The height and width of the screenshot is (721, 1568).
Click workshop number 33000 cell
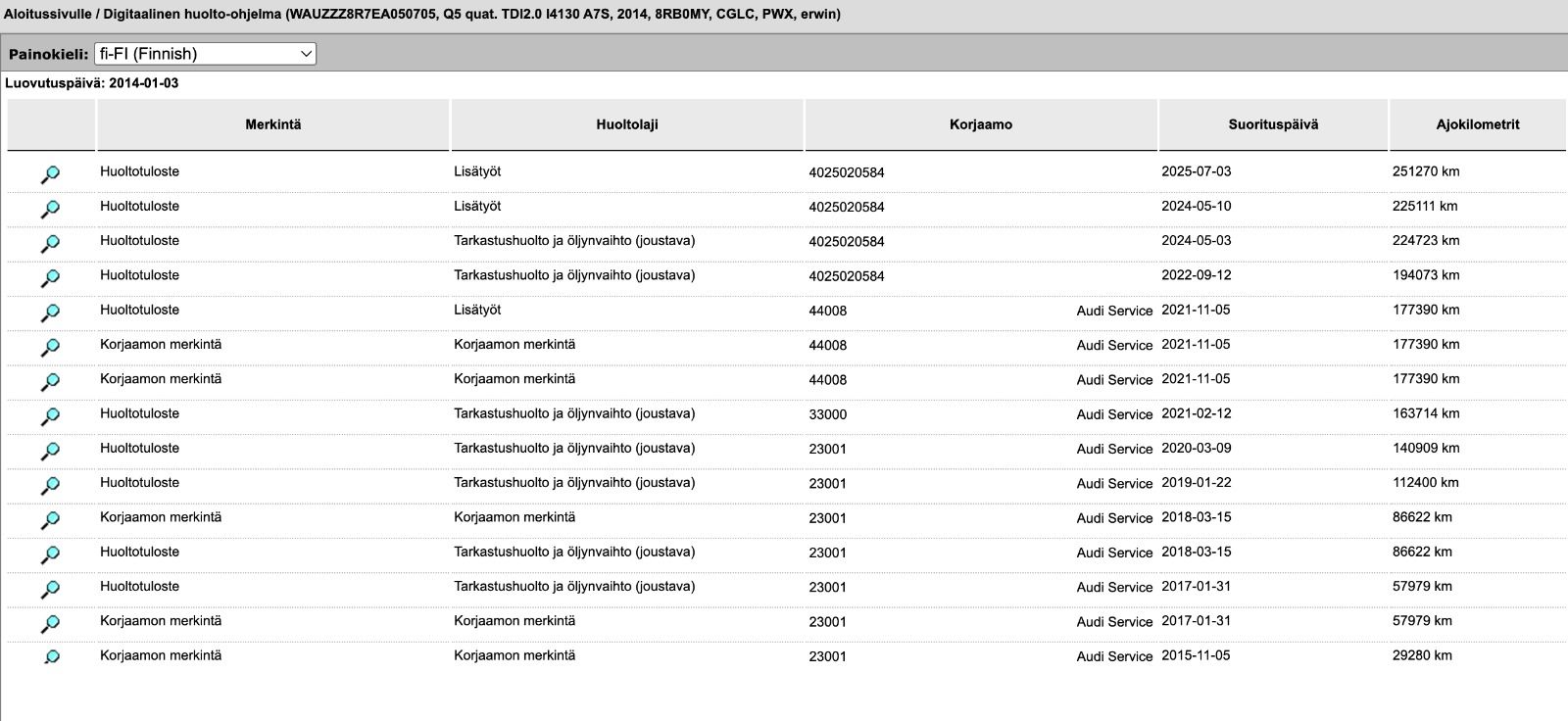(828, 414)
